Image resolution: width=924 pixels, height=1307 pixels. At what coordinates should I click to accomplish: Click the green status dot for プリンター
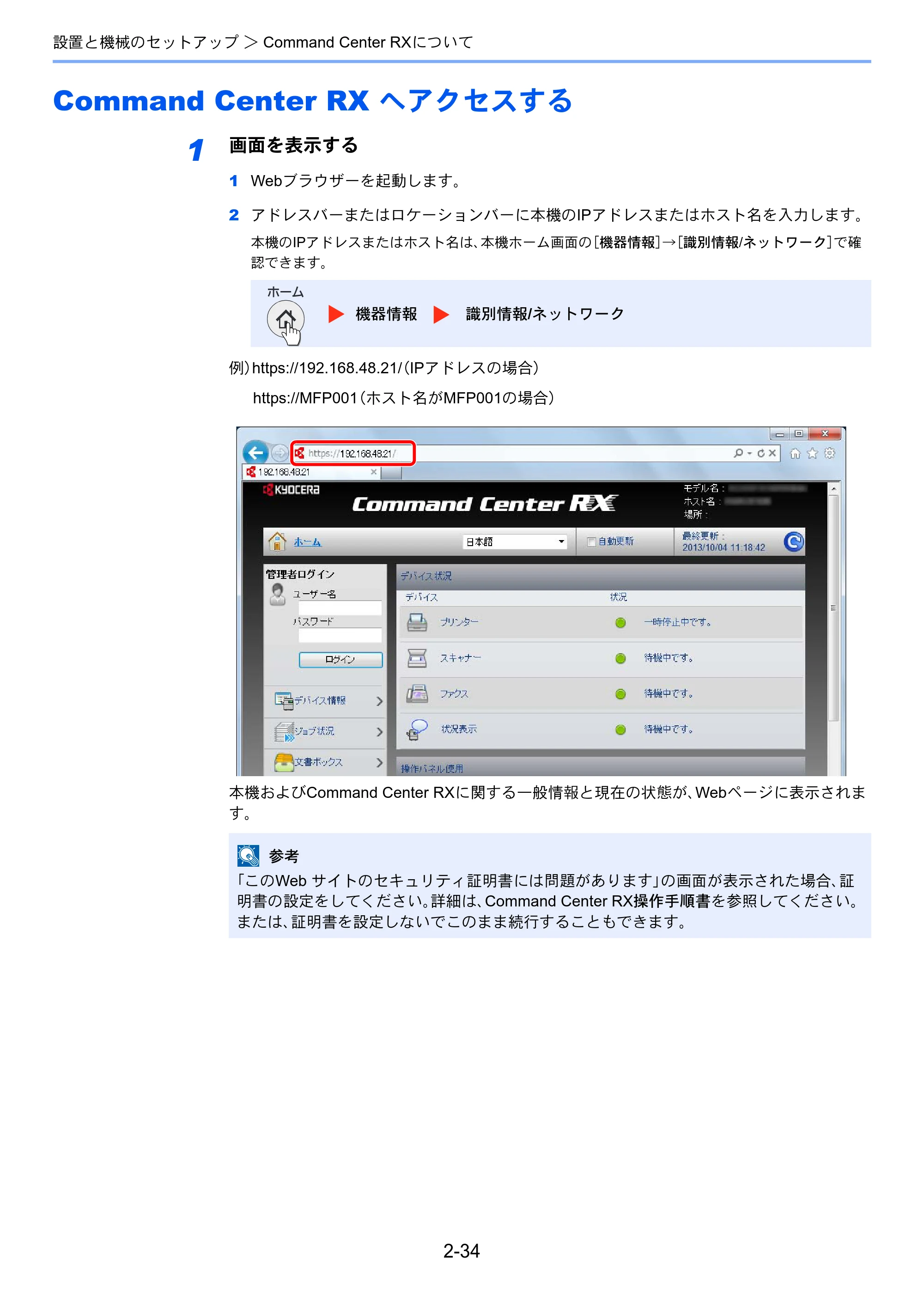(x=620, y=623)
